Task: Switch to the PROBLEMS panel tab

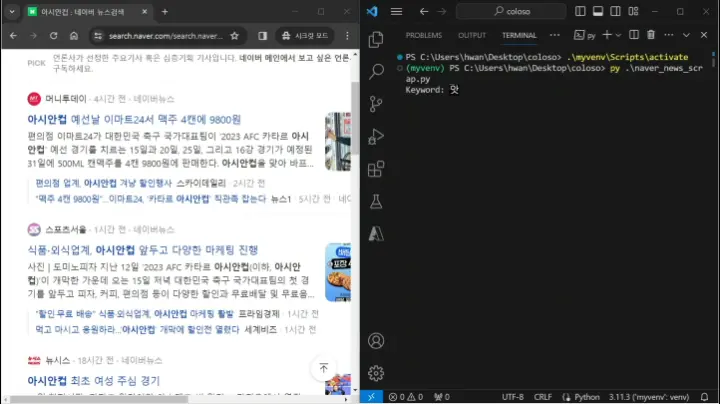Action: pyautogui.click(x=424, y=35)
